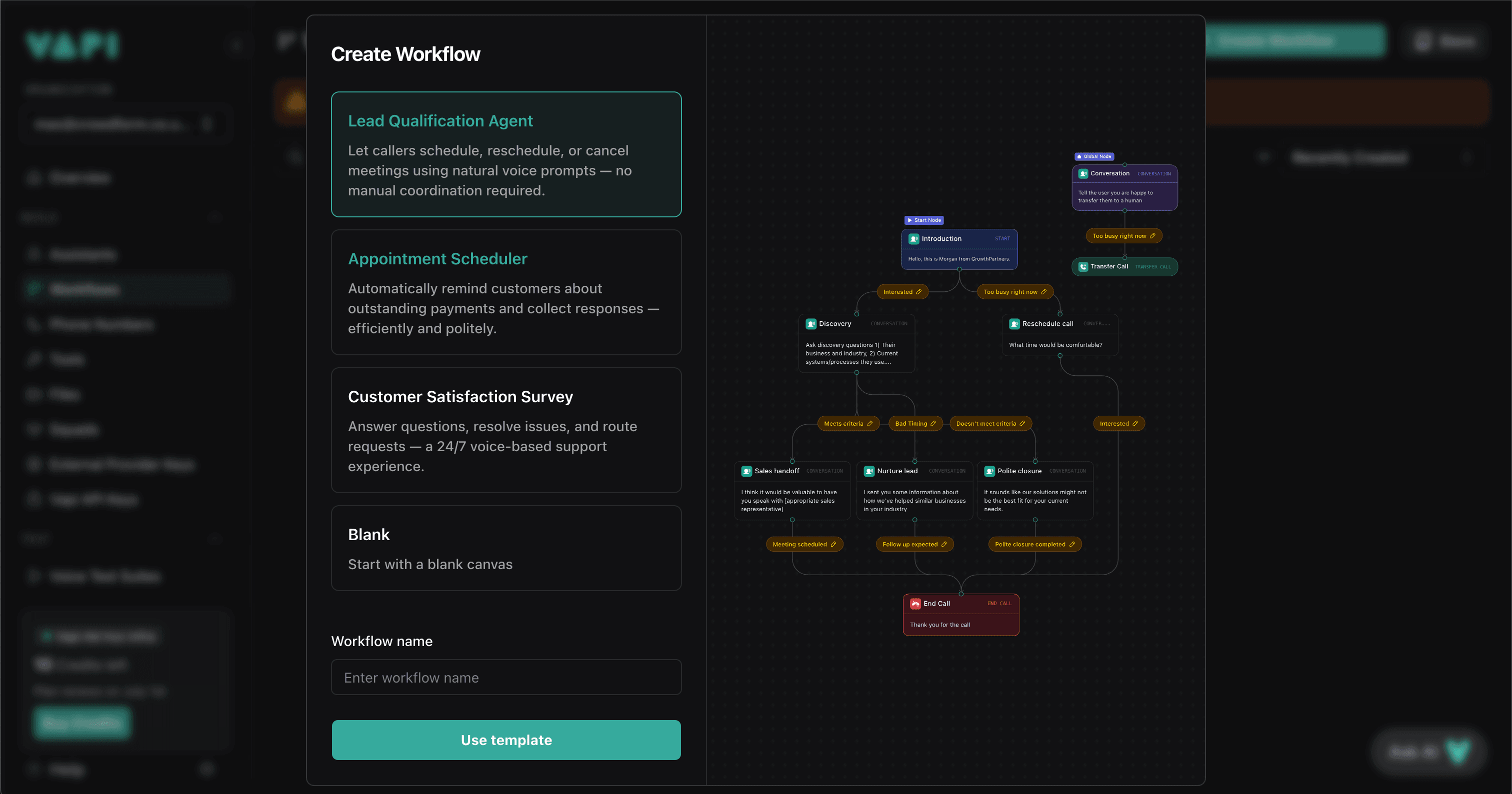The height and width of the screenshot is (794, 1512).
Task: Edit Too busy right now edge above Transfer Call
Action: pos(1152,236)
